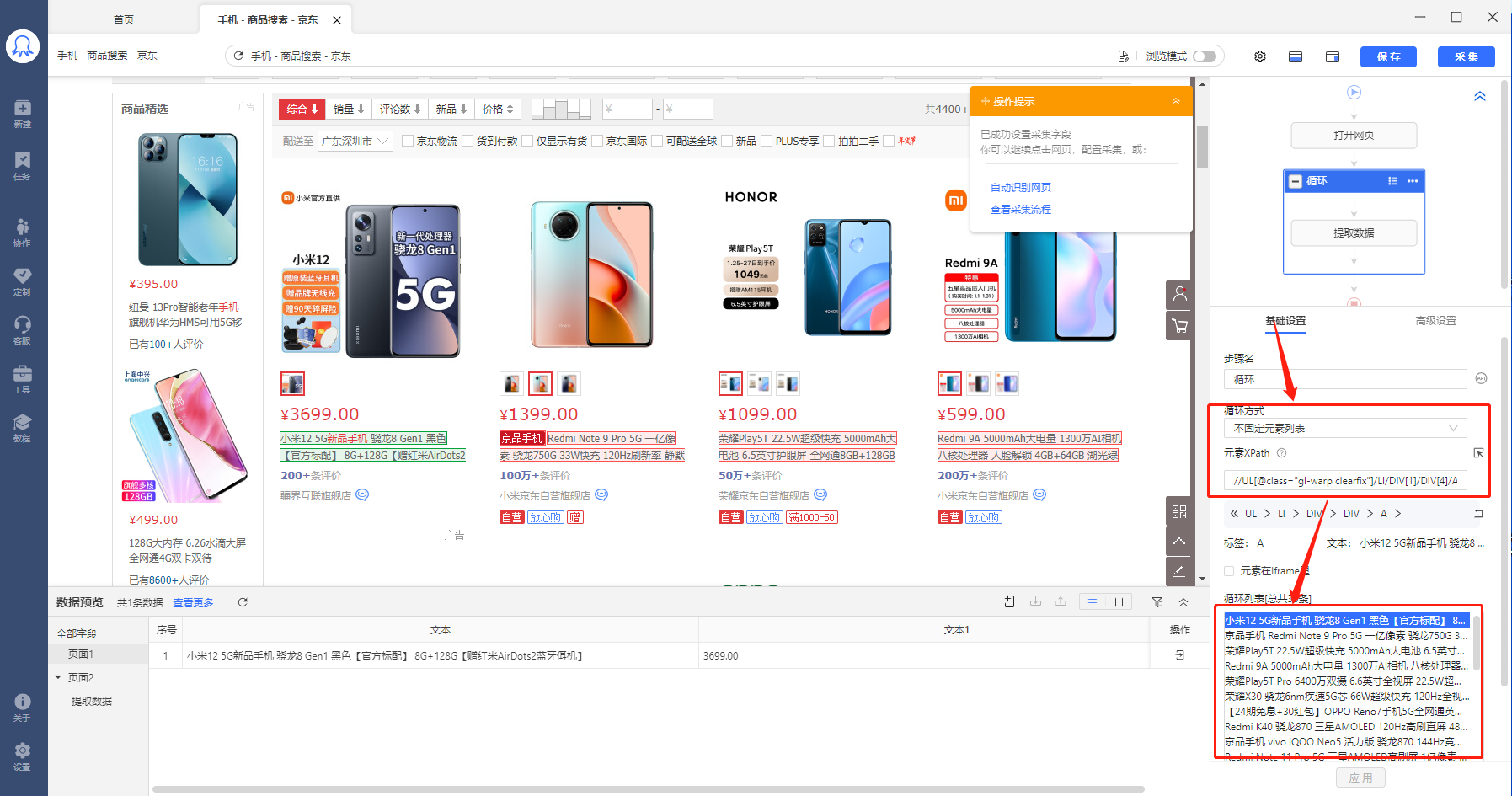The image size is (1512, 796).
Task: Click the 元素XPath input field
Action: 1345,480
